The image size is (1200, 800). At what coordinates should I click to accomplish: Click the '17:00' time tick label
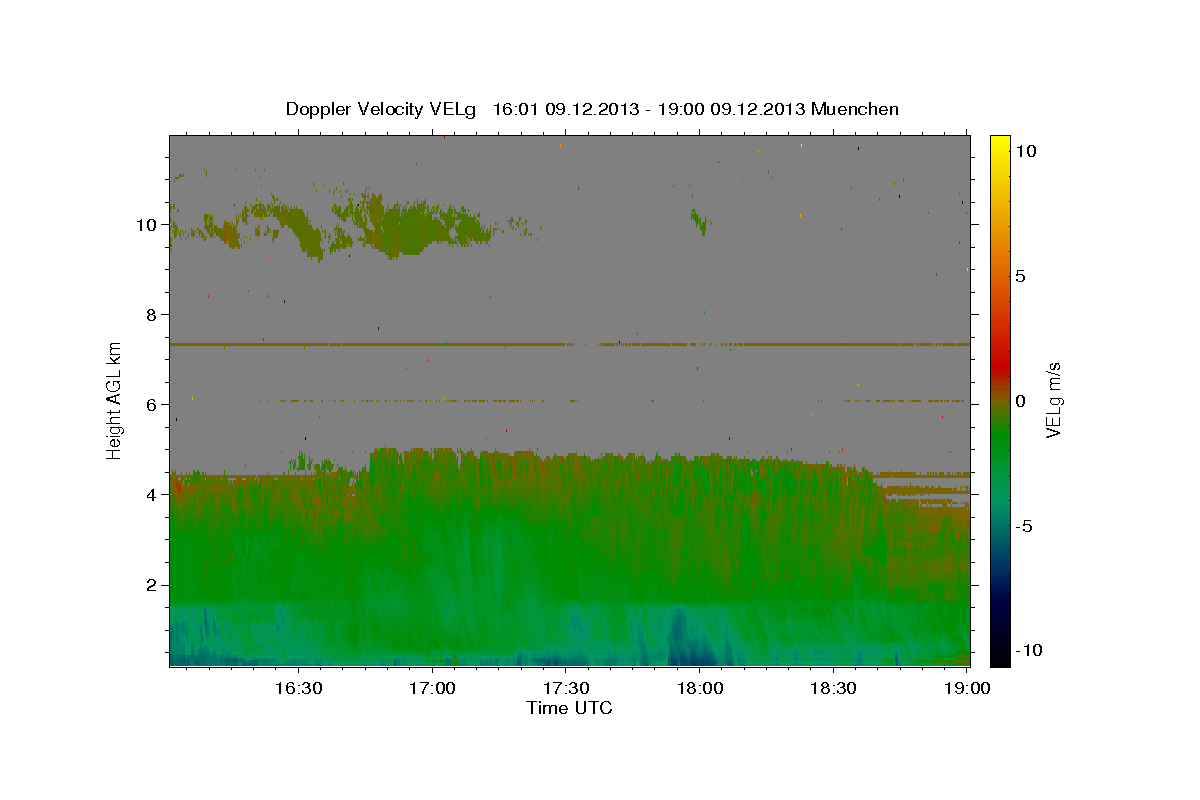432,689
